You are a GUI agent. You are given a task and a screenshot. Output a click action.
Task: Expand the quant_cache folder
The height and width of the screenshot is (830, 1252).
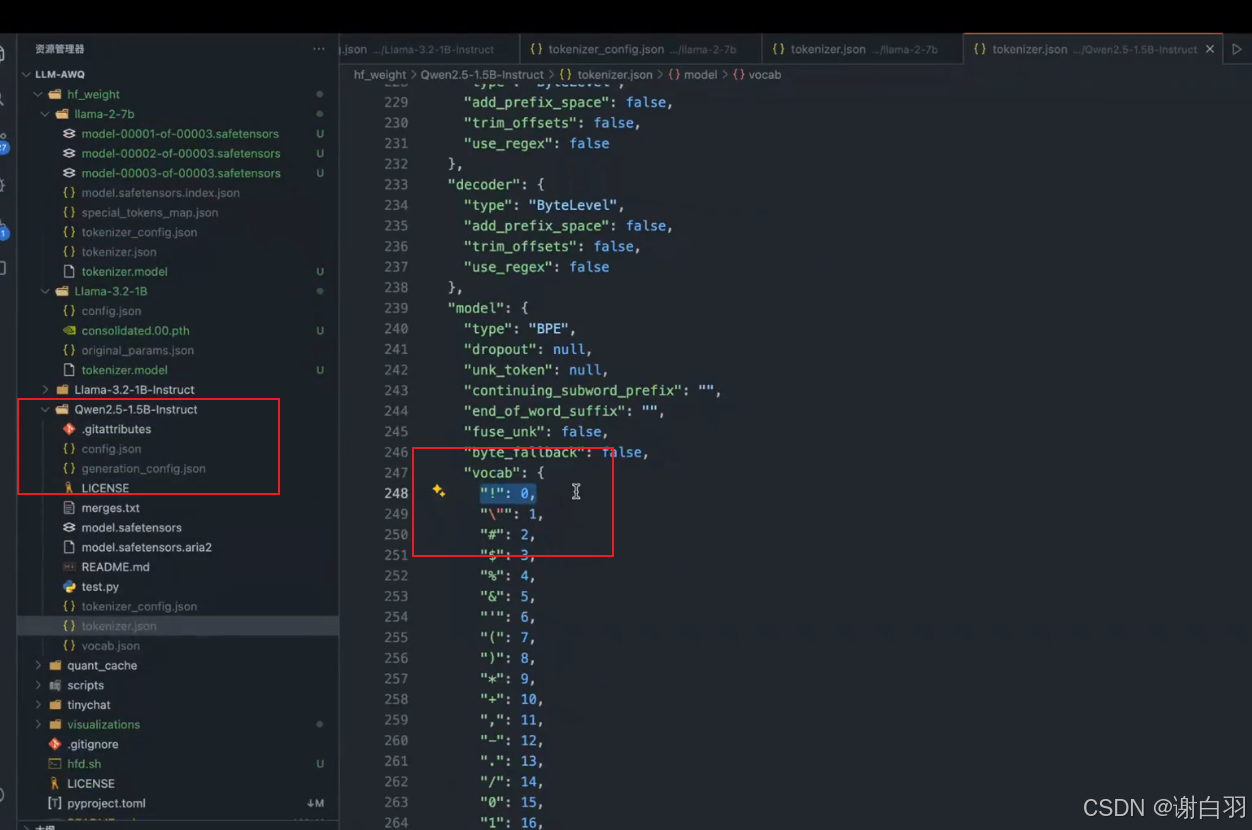click(38, 666)
